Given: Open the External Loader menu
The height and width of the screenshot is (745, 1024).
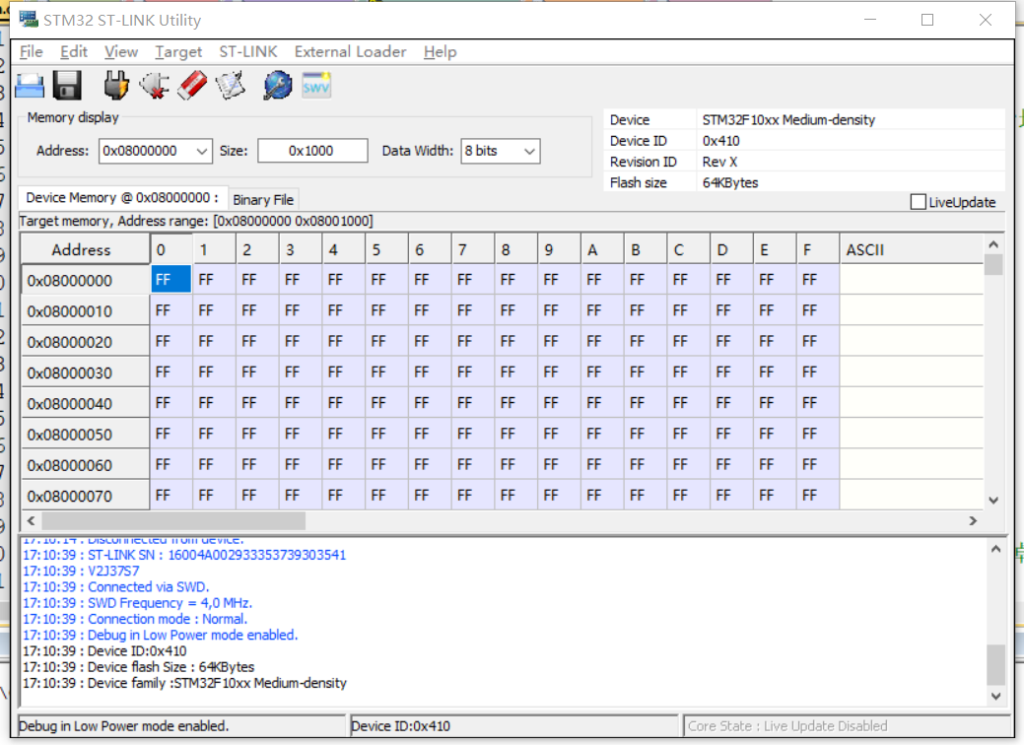Looking at the screenshot, I should coord(350,52).
